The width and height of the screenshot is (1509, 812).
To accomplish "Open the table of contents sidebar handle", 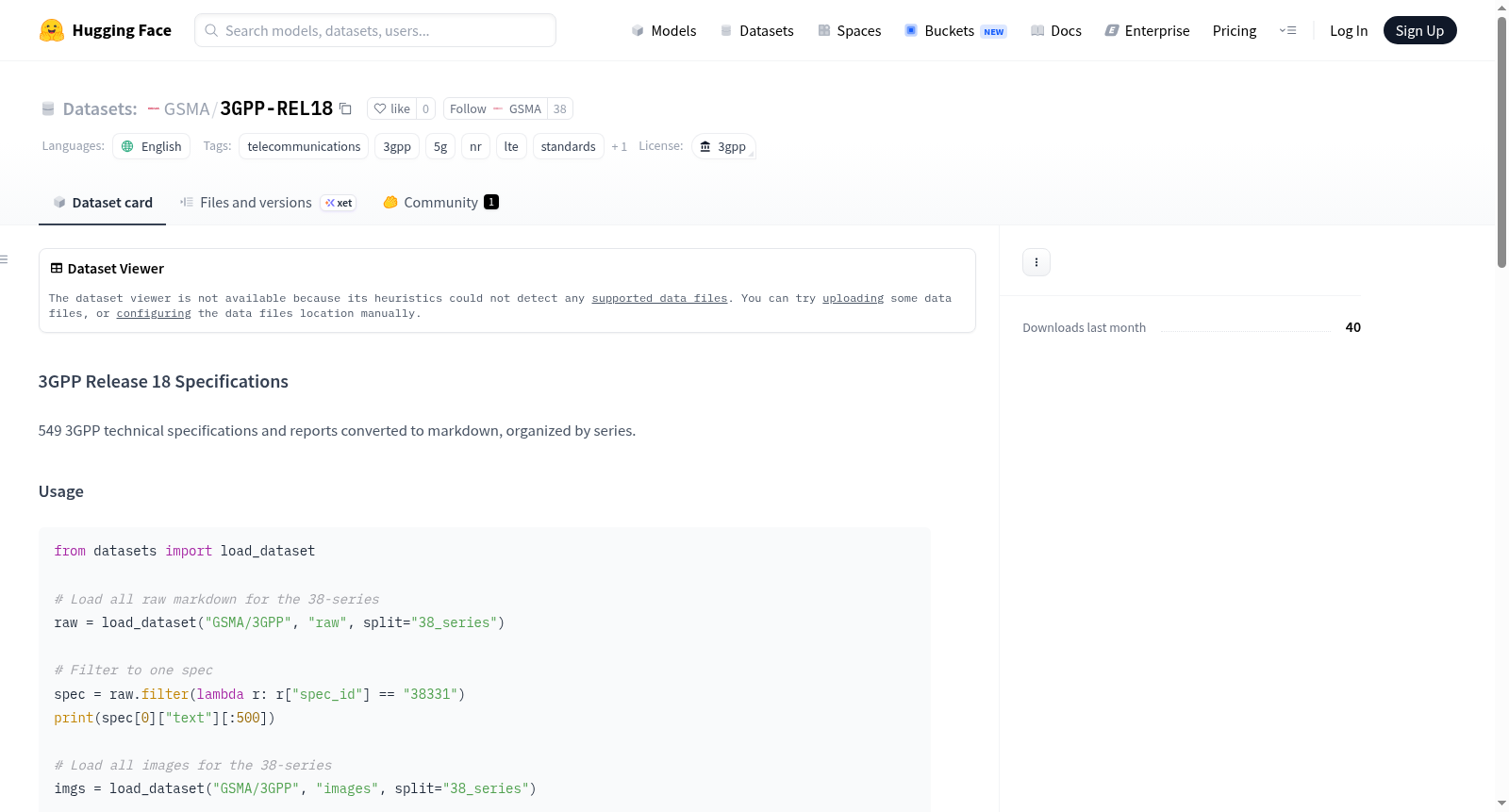I will (x=4, y=259).
